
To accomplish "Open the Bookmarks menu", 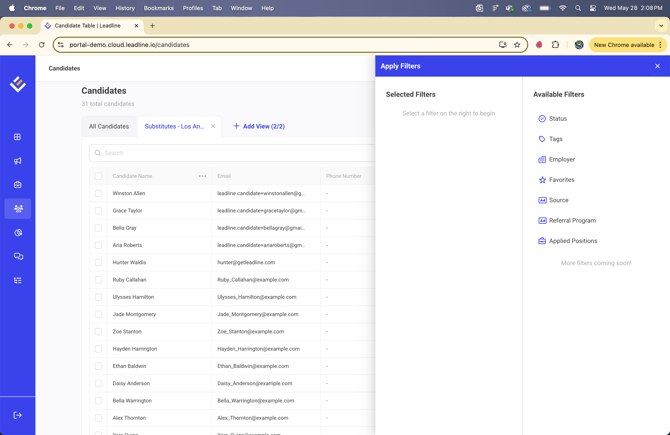I will pos(159,8).
